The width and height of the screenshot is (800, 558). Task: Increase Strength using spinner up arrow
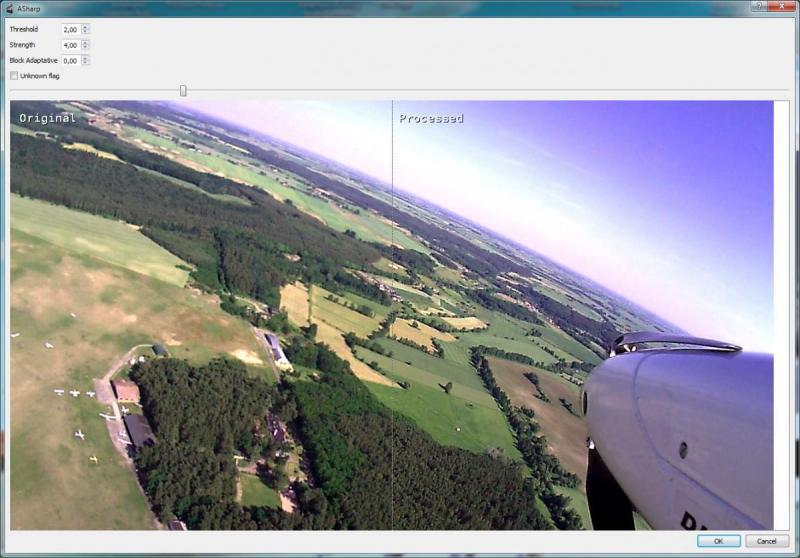85,42
